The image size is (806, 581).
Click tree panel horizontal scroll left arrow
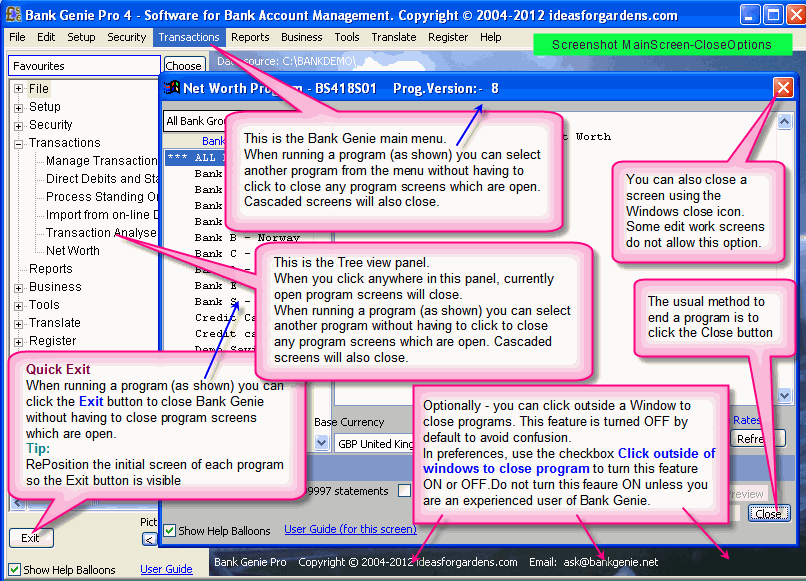[17, 503]
